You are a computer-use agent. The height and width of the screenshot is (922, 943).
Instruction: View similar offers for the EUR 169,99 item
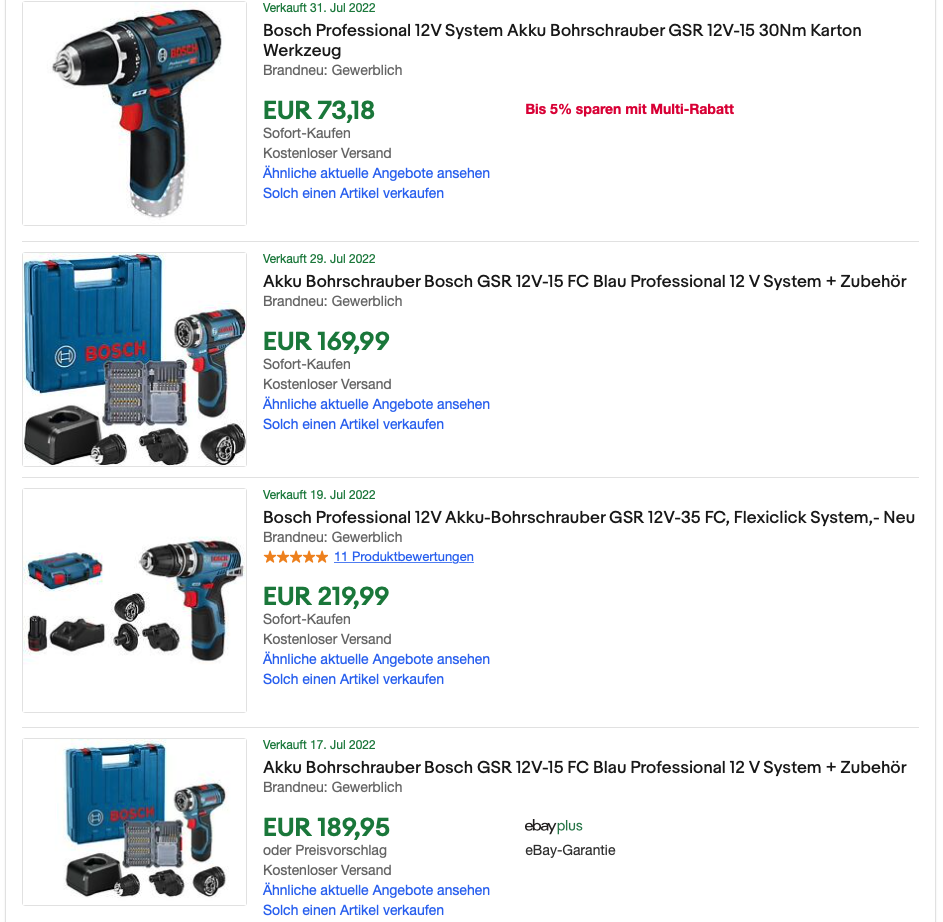(376, 404)
